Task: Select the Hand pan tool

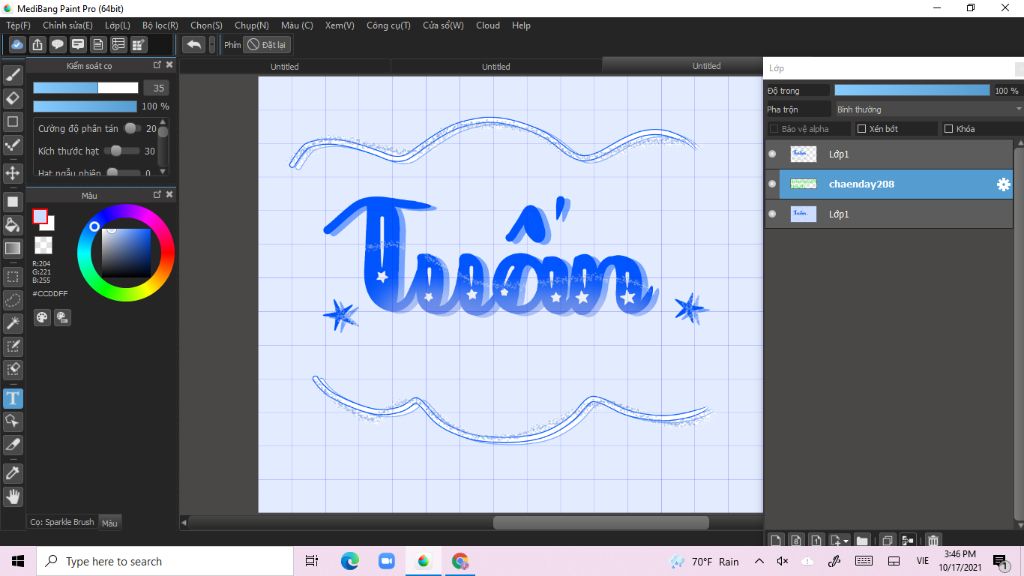Action: (x=12, y=497)
